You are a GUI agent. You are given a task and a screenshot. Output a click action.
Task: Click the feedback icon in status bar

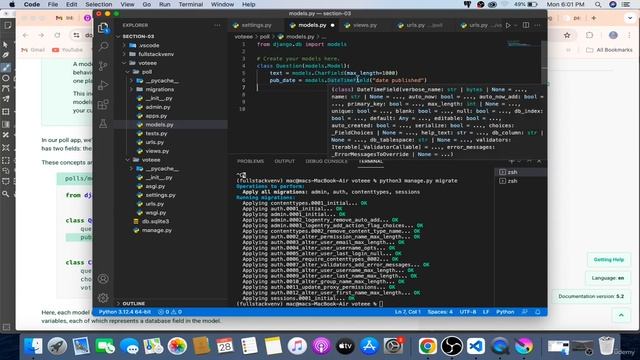tap(525, 312)
